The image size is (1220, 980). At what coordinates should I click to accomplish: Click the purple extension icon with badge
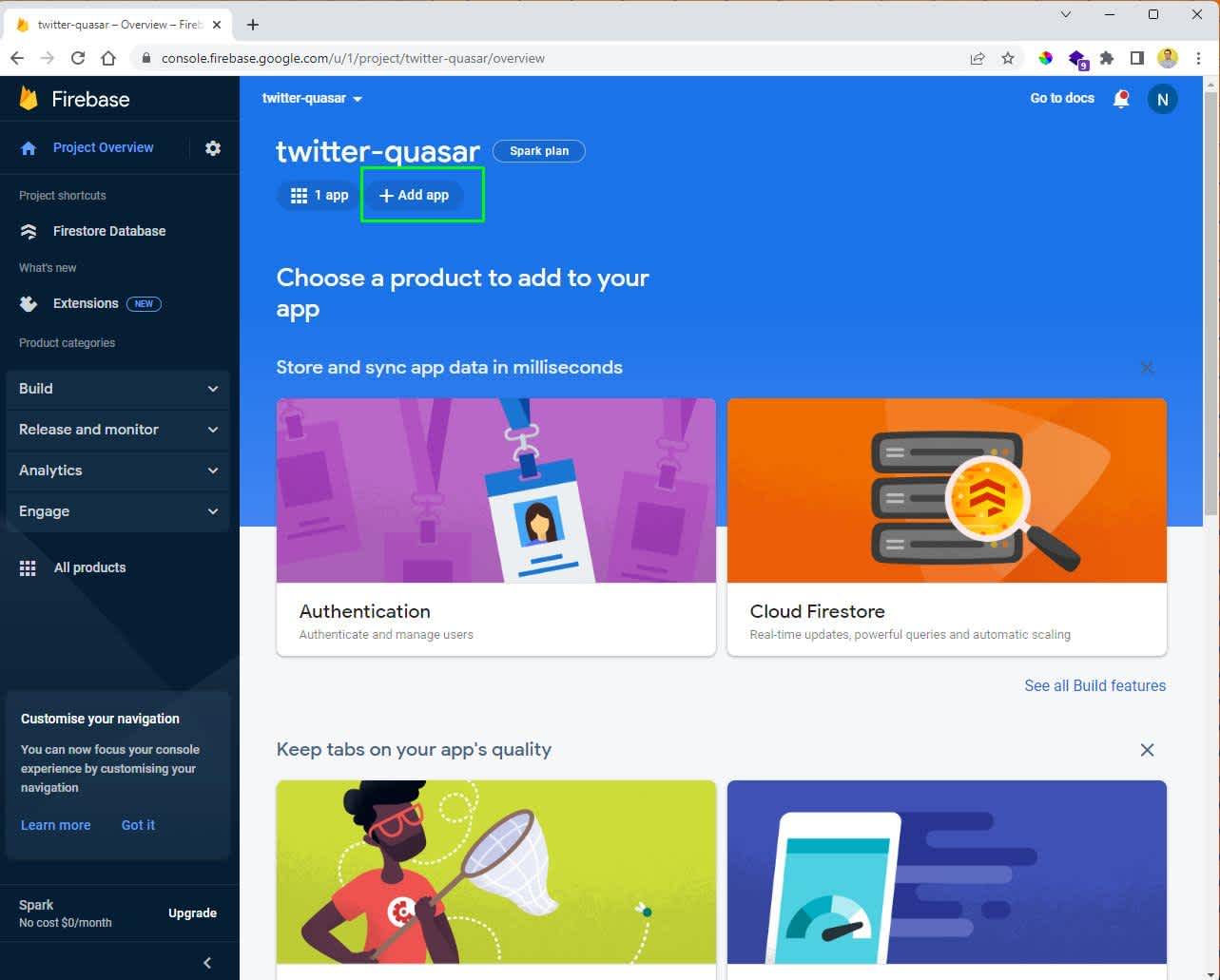pos(1077,60)
